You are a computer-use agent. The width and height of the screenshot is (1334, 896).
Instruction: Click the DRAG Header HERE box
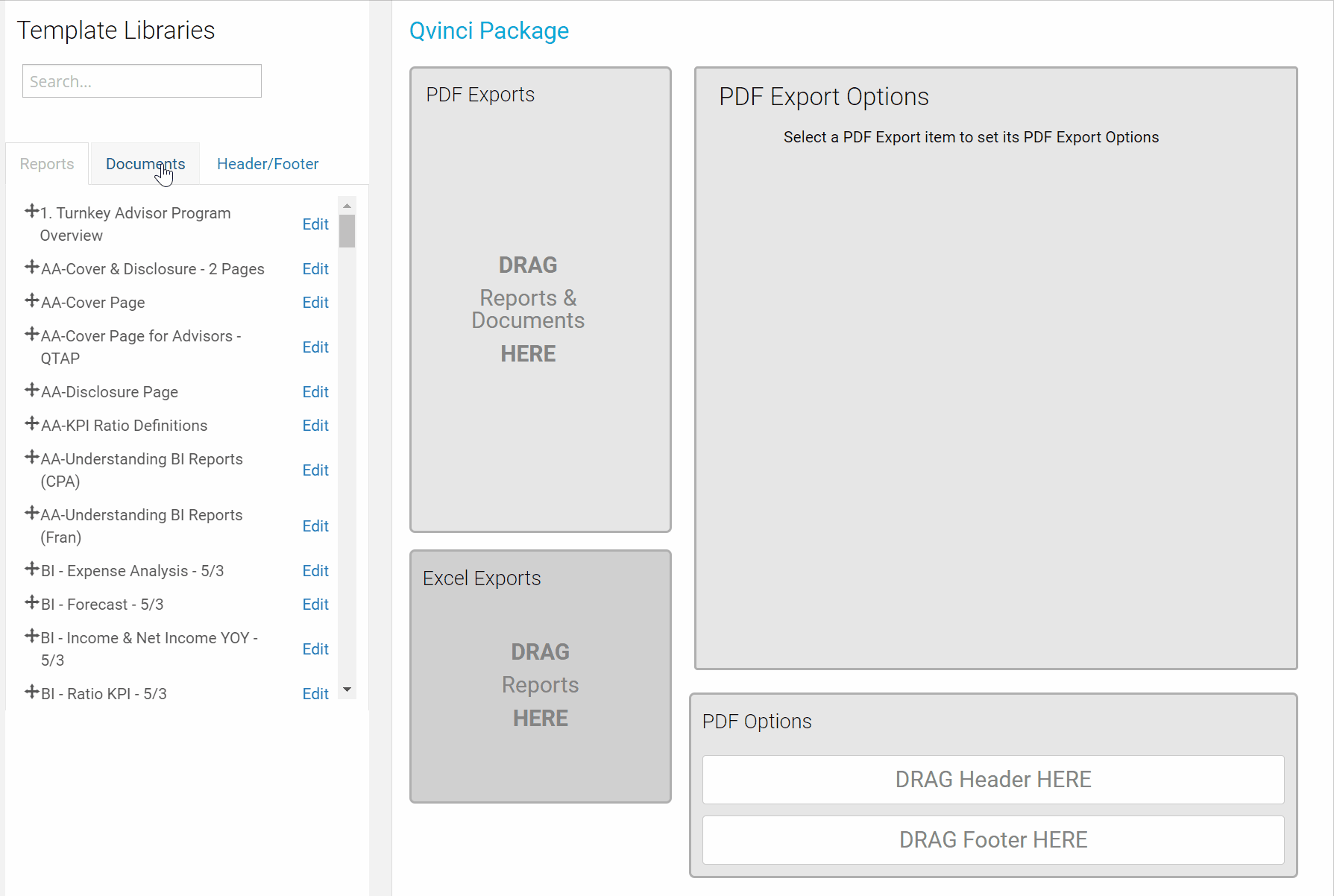pyautogui.click(x=993, y=780)
